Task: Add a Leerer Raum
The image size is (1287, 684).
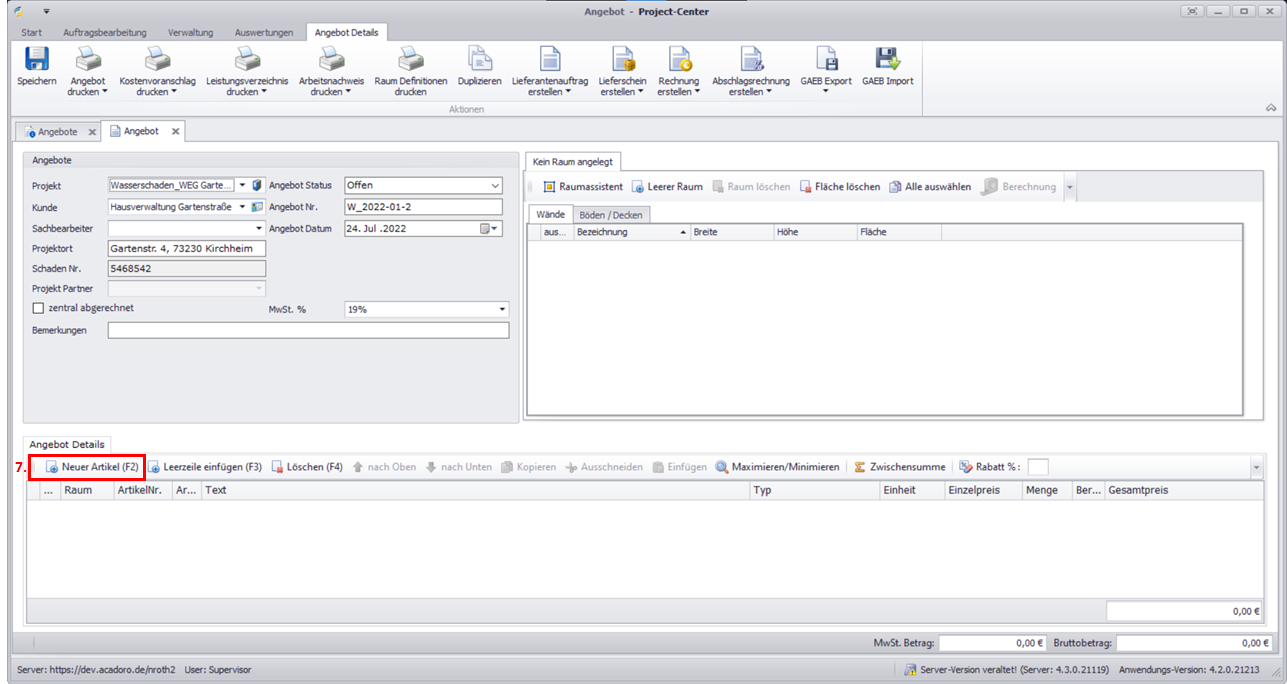Action: pos(667,187)
